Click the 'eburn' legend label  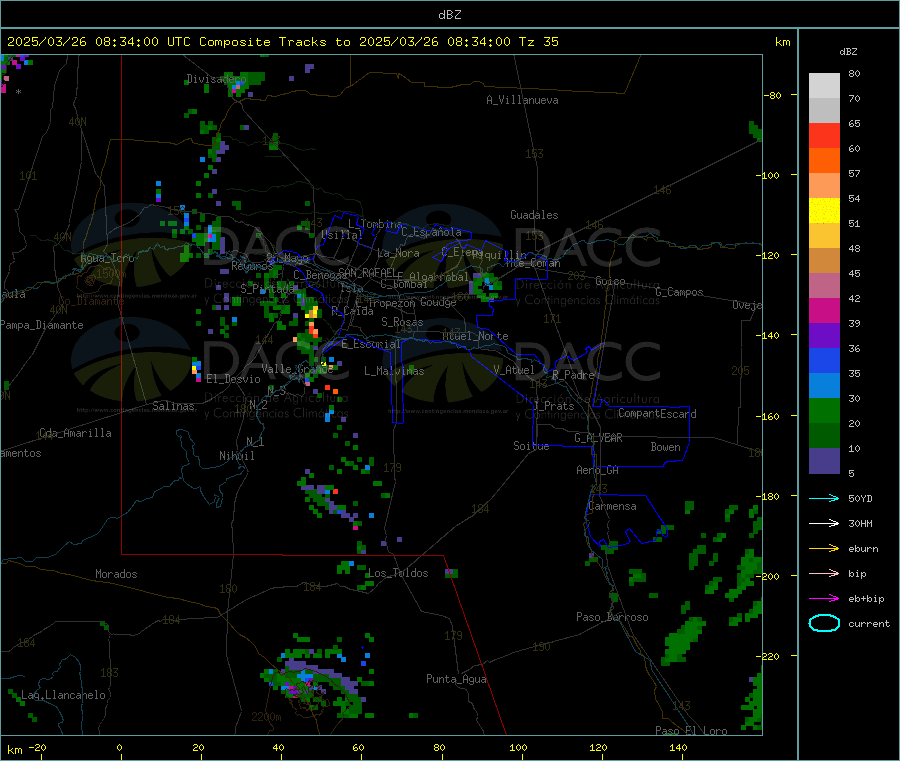pos(863,549)
